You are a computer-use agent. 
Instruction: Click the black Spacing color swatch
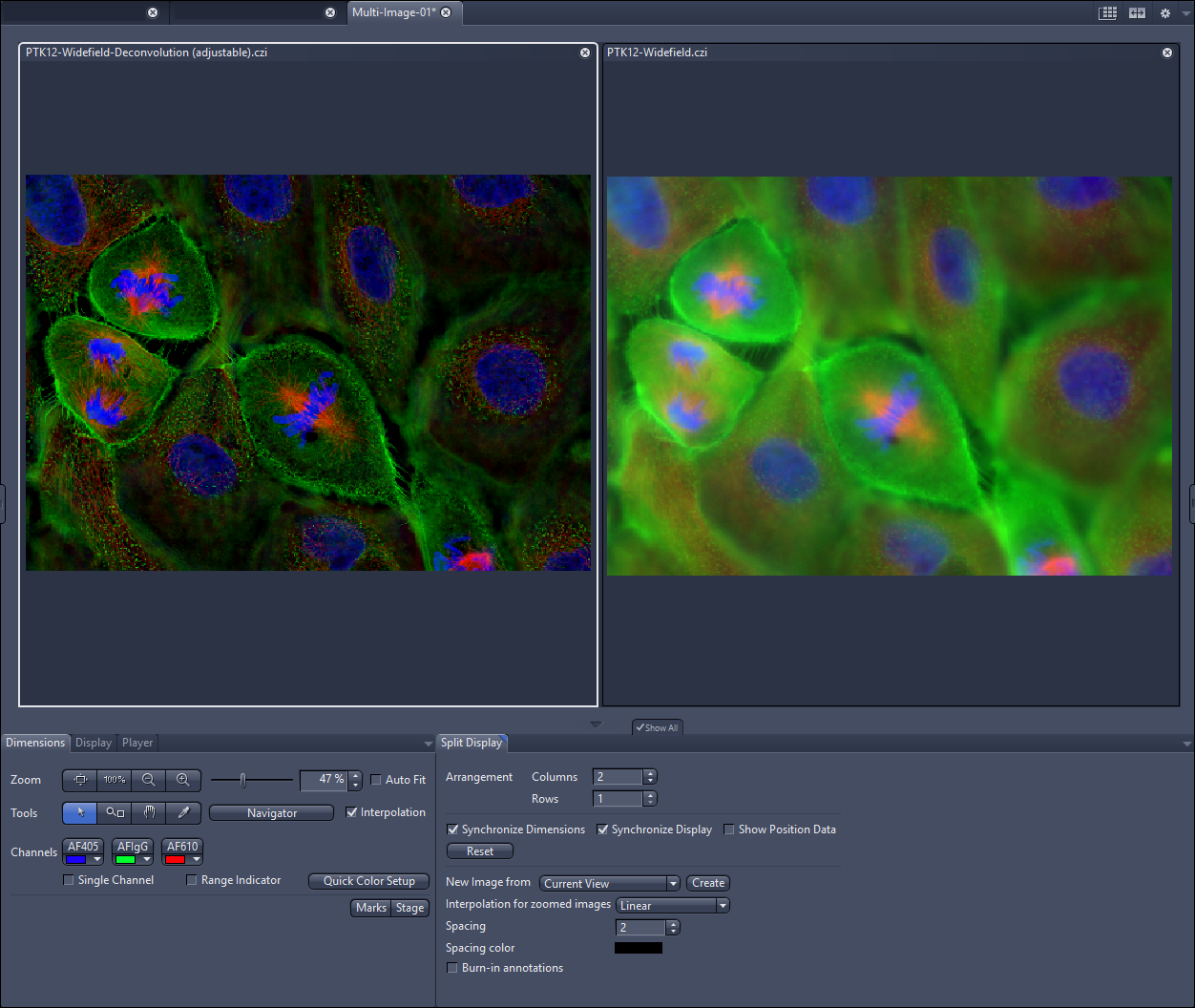click(x=638, y=947)
